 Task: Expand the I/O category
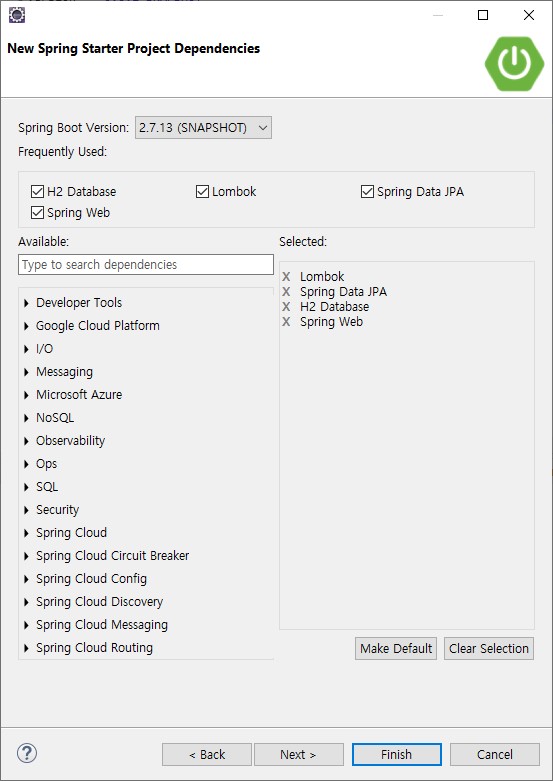(26, 349)
